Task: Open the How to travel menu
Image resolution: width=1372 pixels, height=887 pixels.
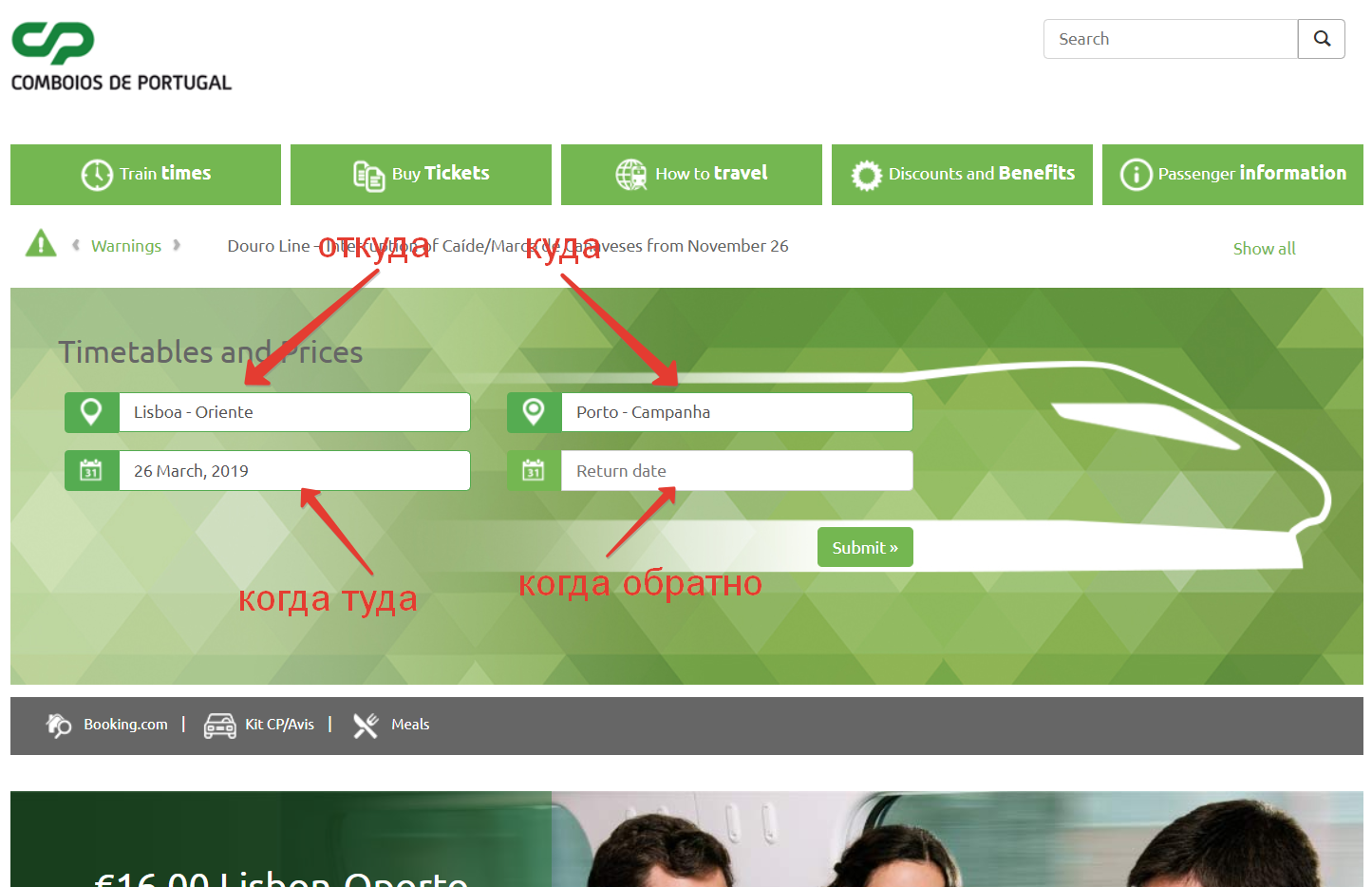Action: click(691, 175)
